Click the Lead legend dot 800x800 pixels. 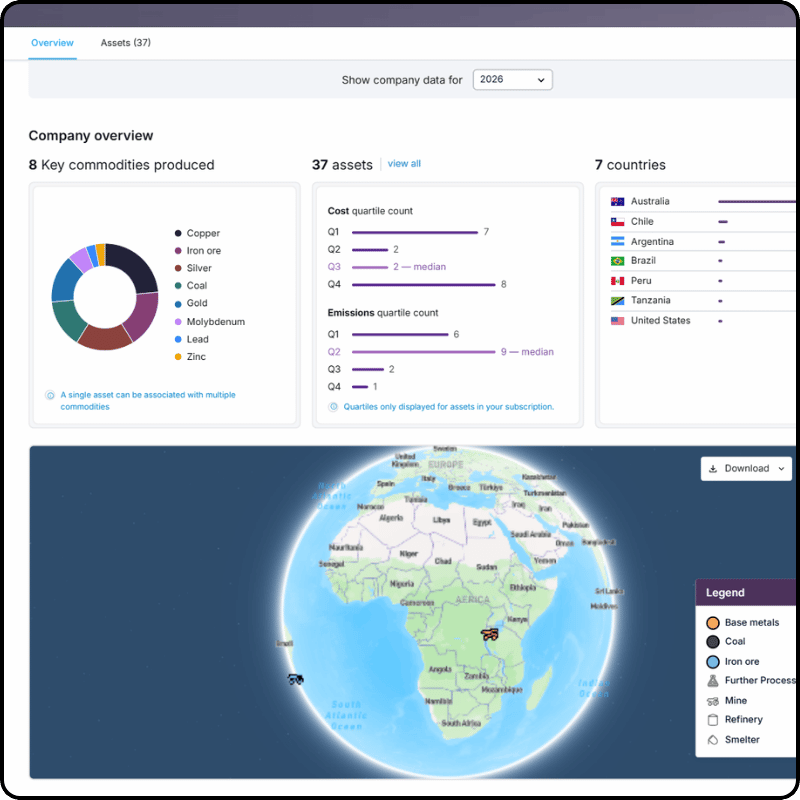[x=178, y=339]
